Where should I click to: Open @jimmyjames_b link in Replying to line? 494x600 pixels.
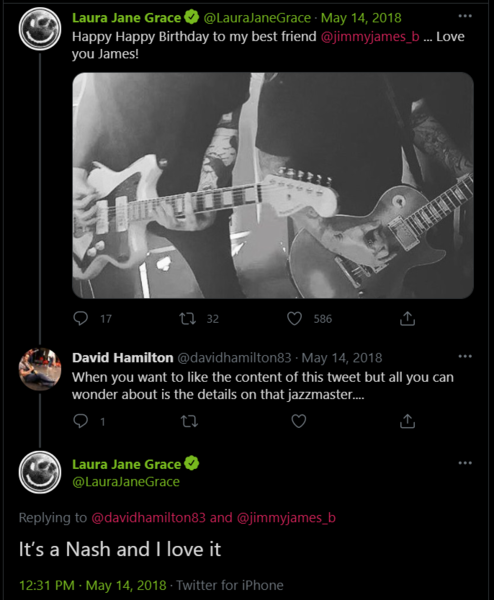(x=286, y=517)
